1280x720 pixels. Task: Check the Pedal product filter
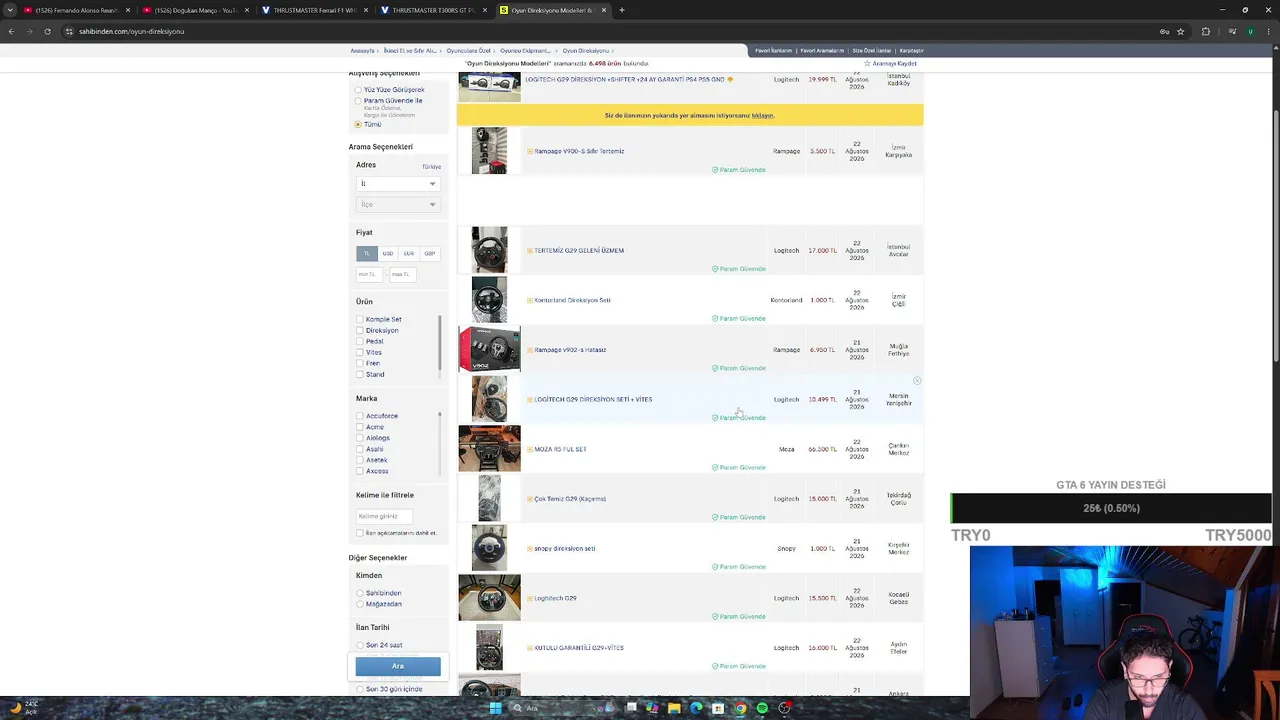coord(360,341)
